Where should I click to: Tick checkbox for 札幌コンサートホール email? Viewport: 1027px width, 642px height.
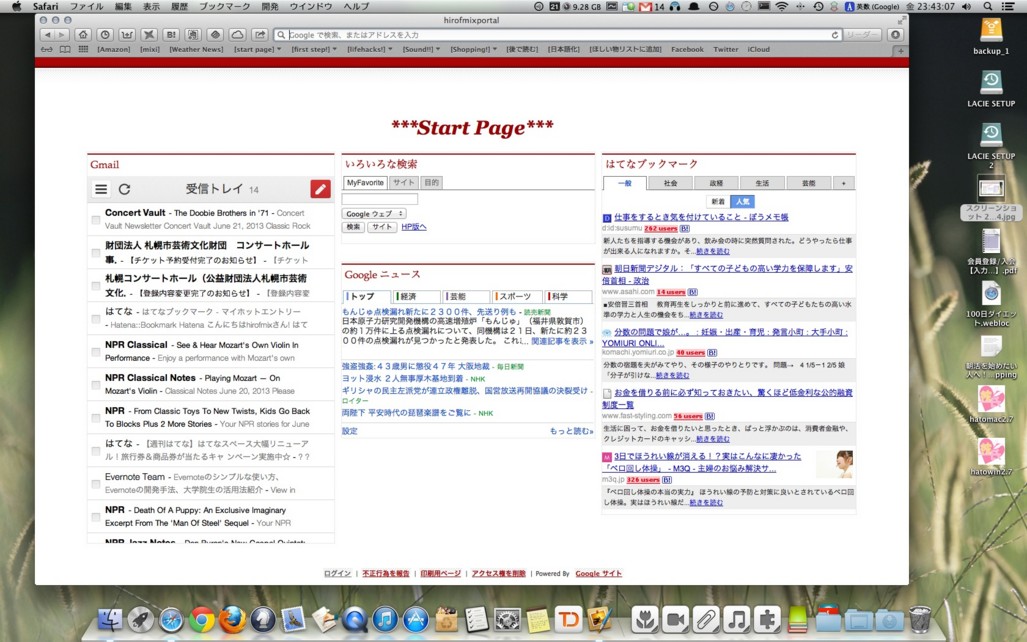pyautogui.click(x=96, y=286)
